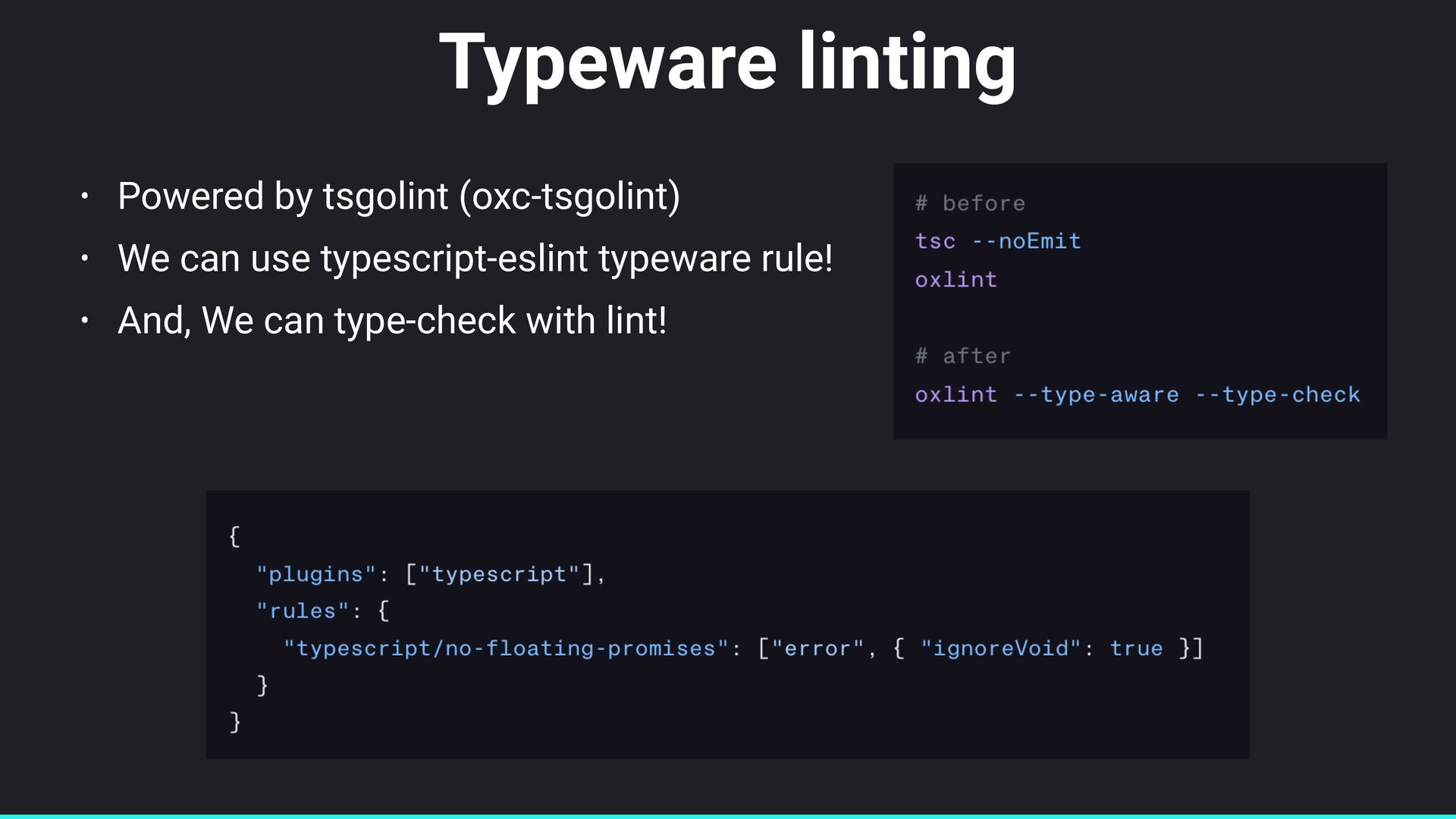Click the '# before' comment in code
This screenshot has height=819, width=1456.
970,203
